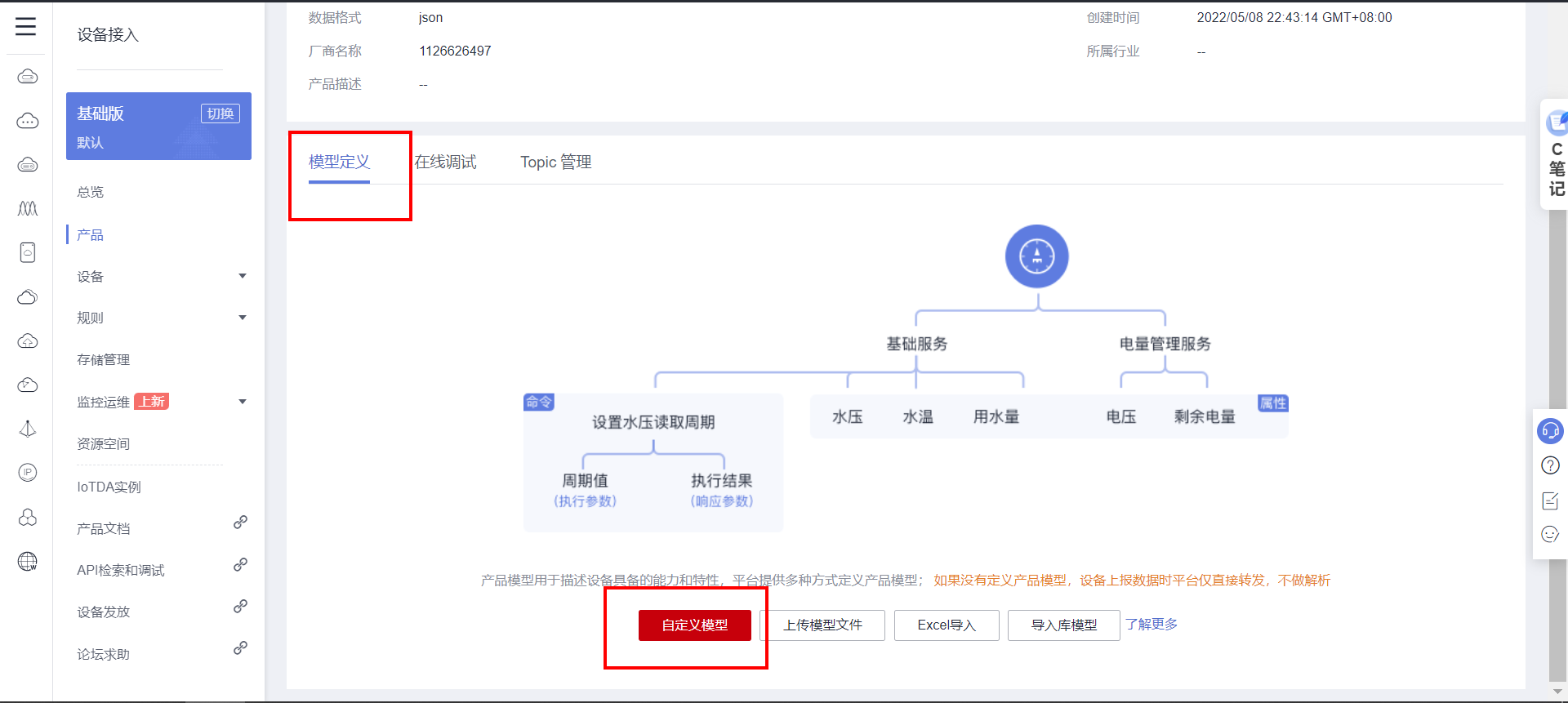This screenshot has width=1568, height=703.
Task: Open the 了解更多 link
Action: tap(1151, 625)
